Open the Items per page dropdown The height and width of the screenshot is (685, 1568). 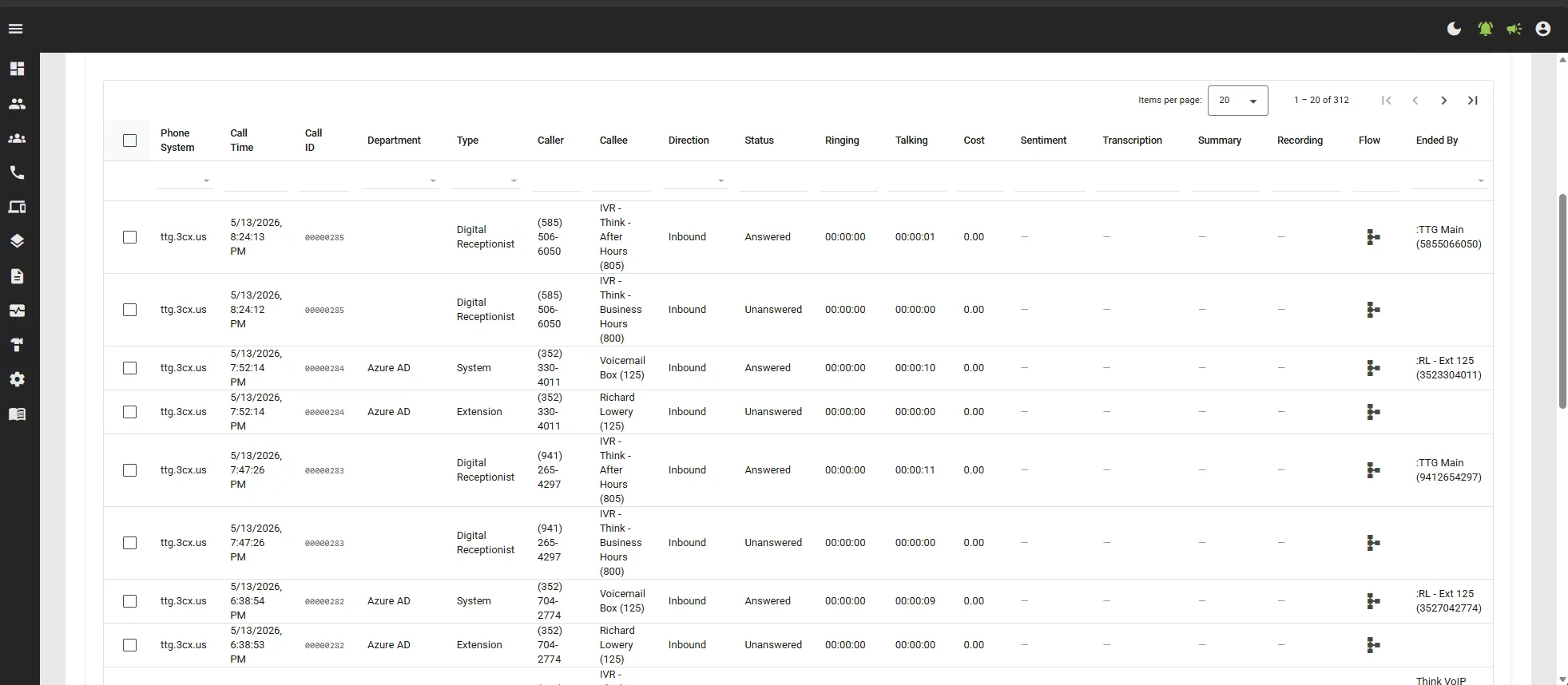click(1237, 101)
